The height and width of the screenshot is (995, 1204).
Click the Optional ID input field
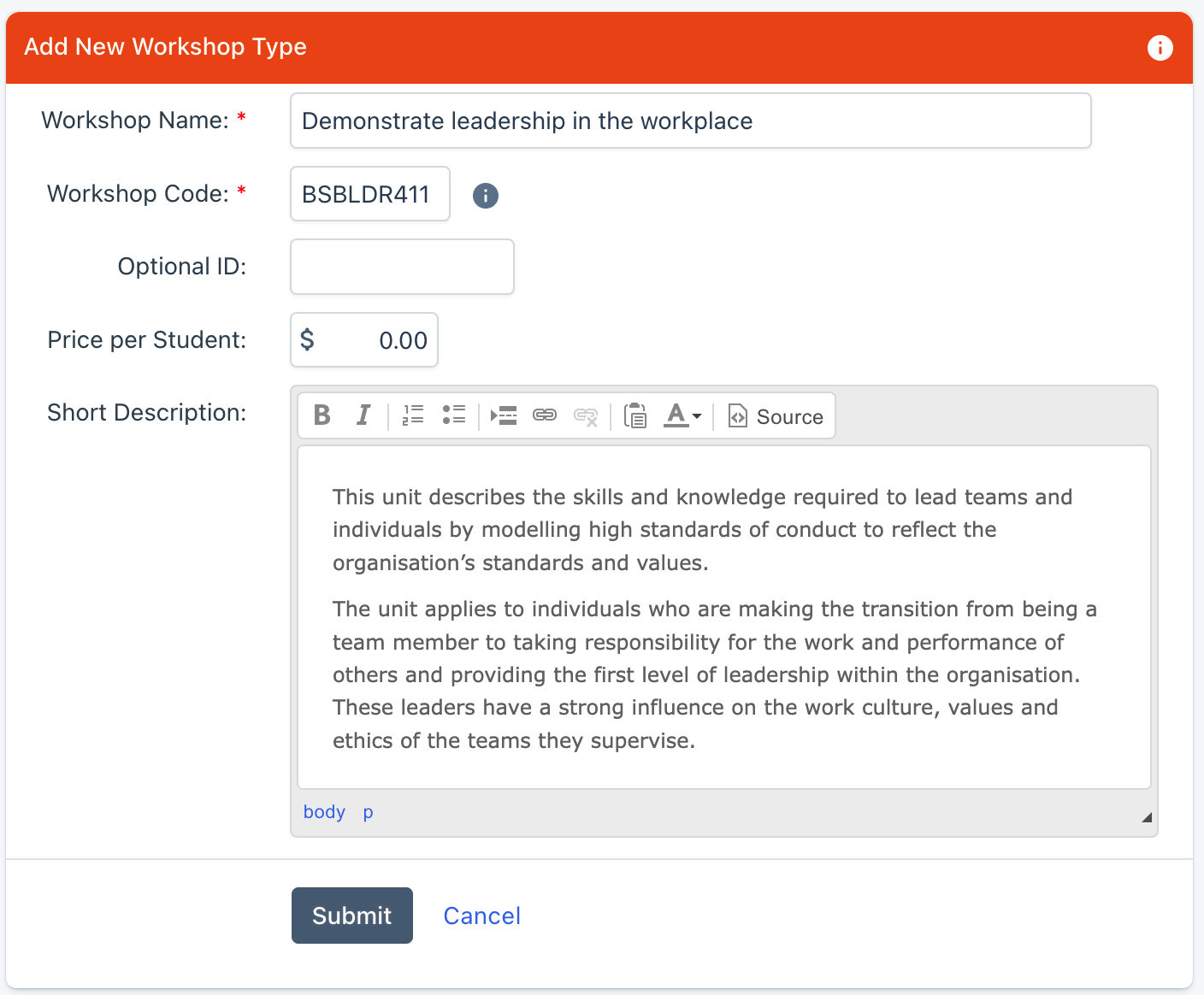click(x=402, y=267)
